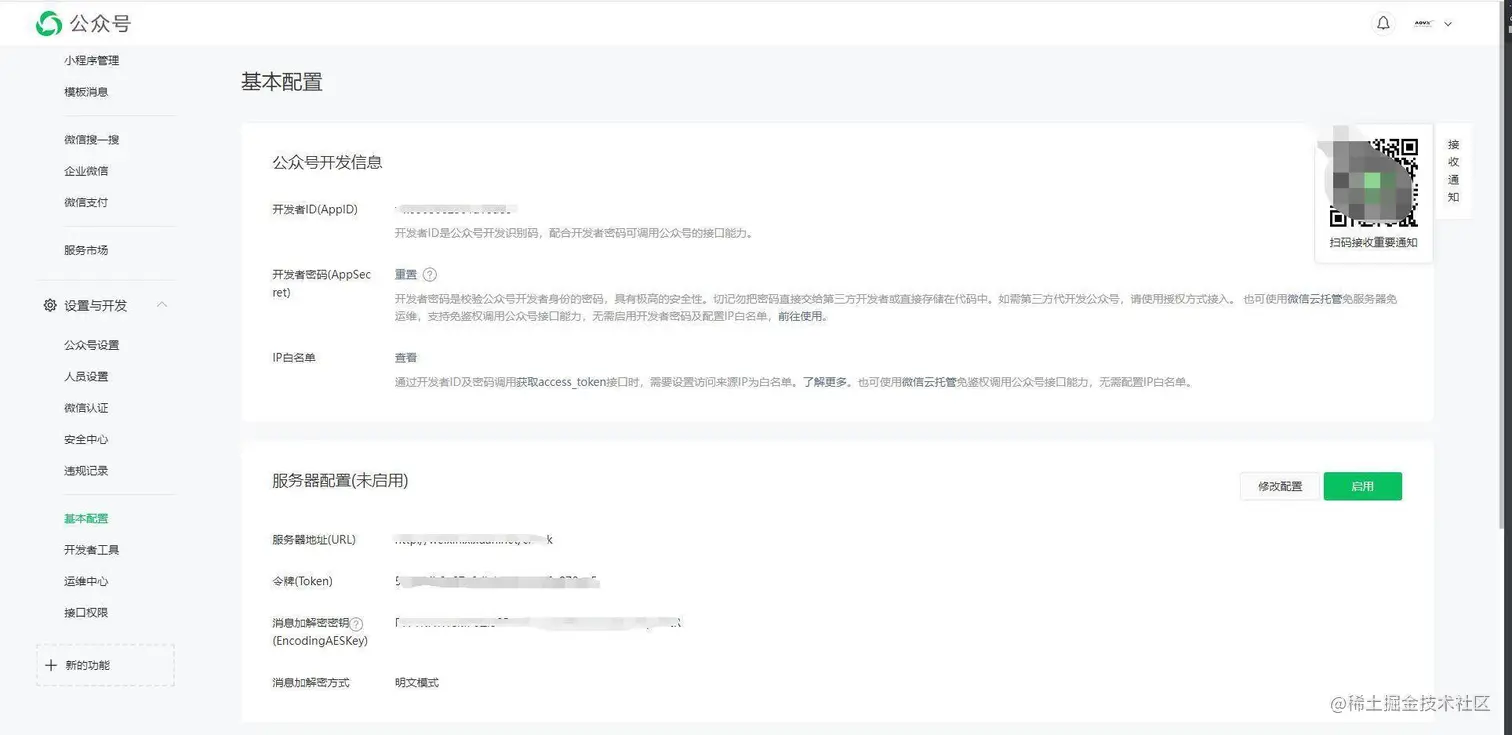Click the 公众号开发信息 section title
1512x735 pixels.
(x=327, y=162)
